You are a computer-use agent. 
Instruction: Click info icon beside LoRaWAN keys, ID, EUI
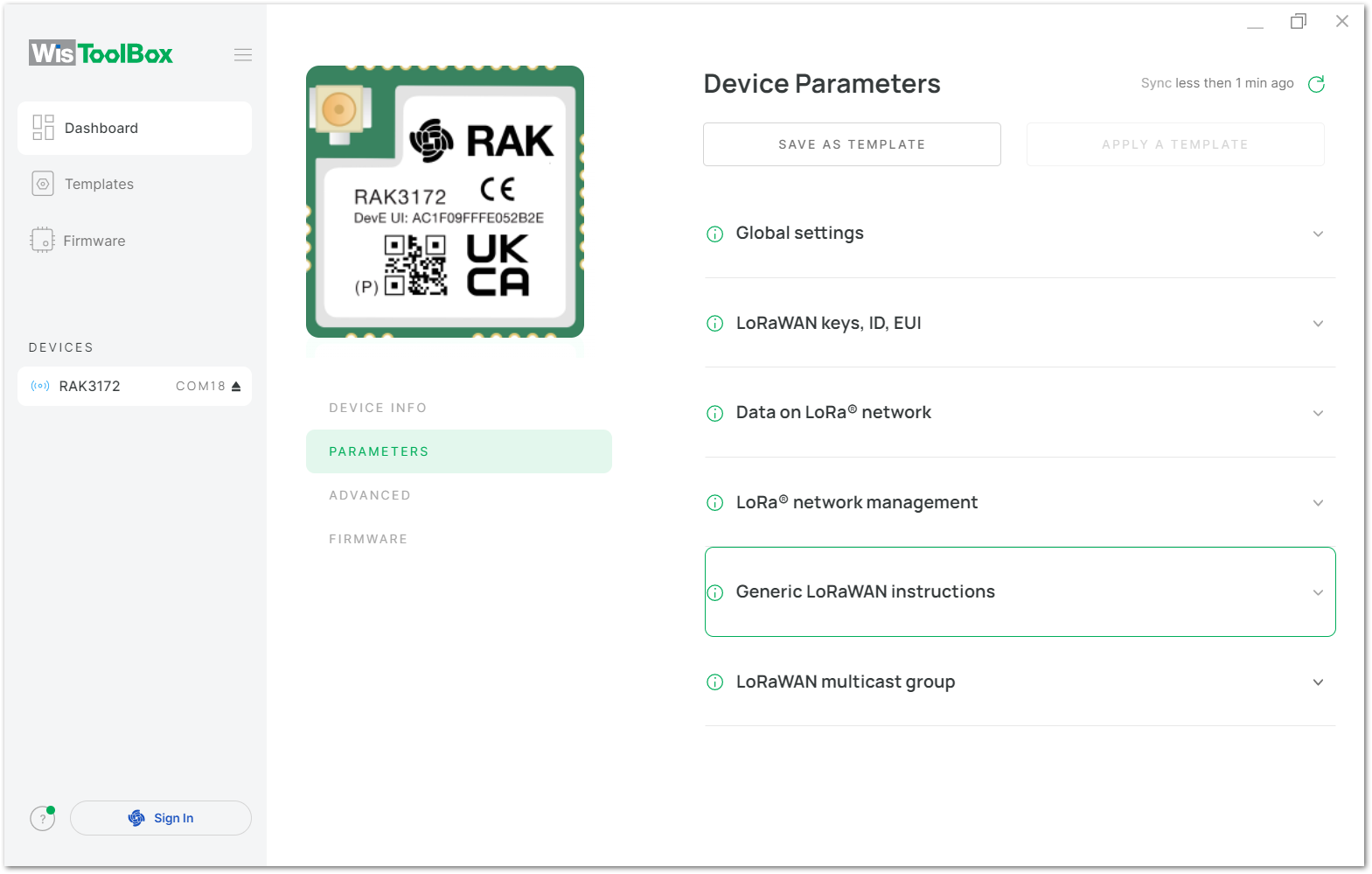(714, 324)
